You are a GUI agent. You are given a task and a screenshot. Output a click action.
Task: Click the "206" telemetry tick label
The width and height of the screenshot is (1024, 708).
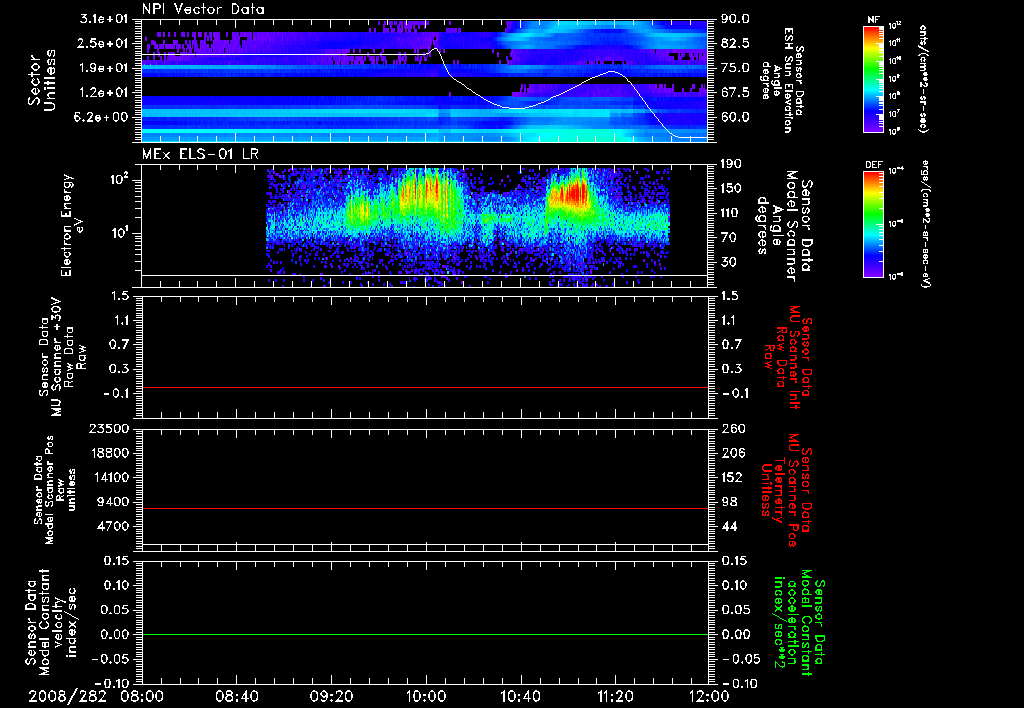[731, 453]
